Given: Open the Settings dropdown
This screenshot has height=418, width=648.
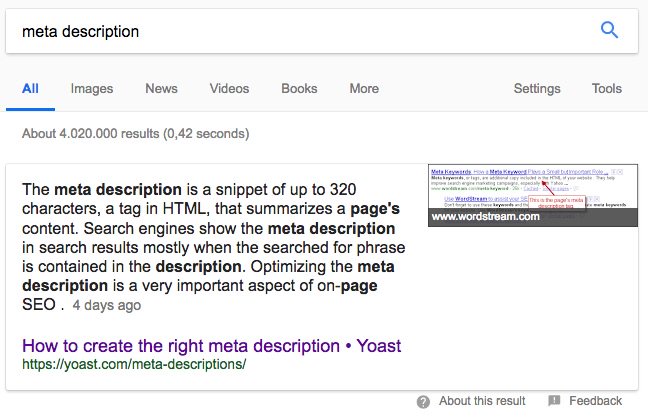Looking at the screenshot, I should click(537, 88).
